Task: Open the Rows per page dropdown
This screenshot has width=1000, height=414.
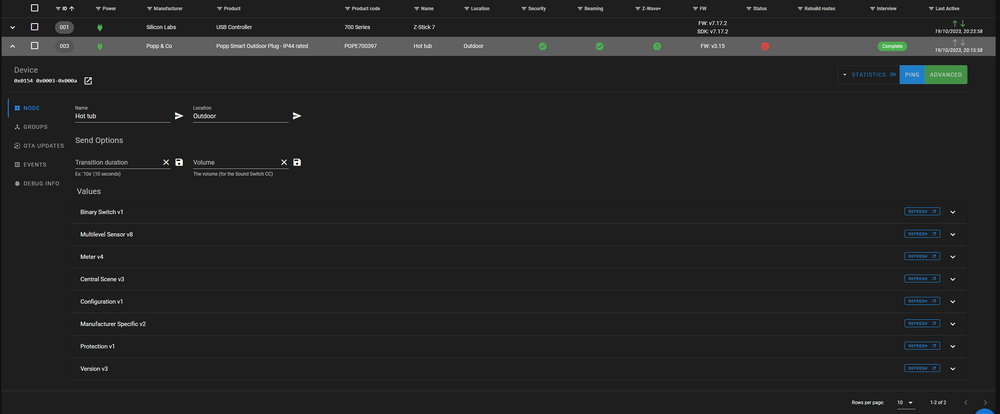Action: coord(906,403)
